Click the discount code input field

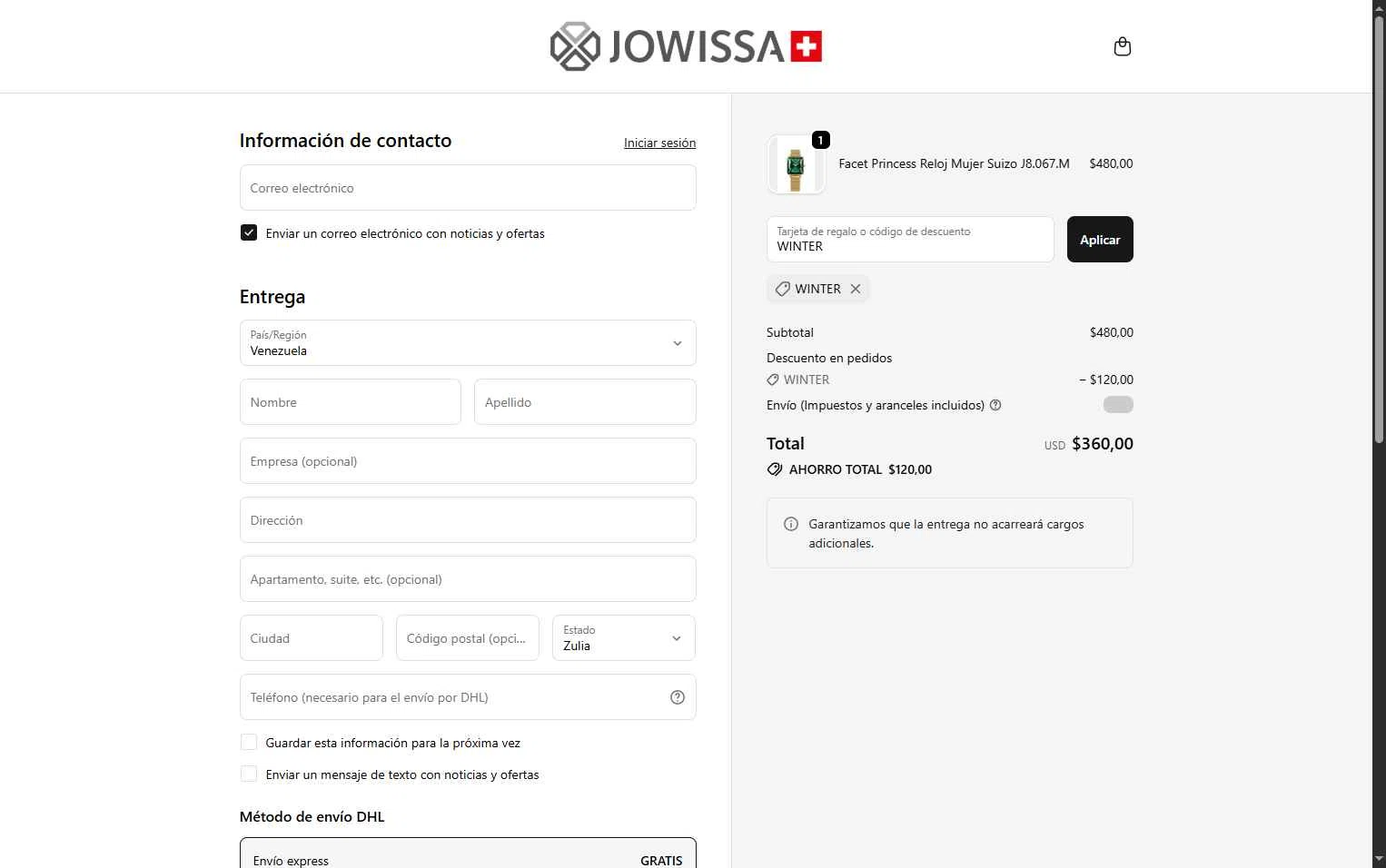(910, 240)
